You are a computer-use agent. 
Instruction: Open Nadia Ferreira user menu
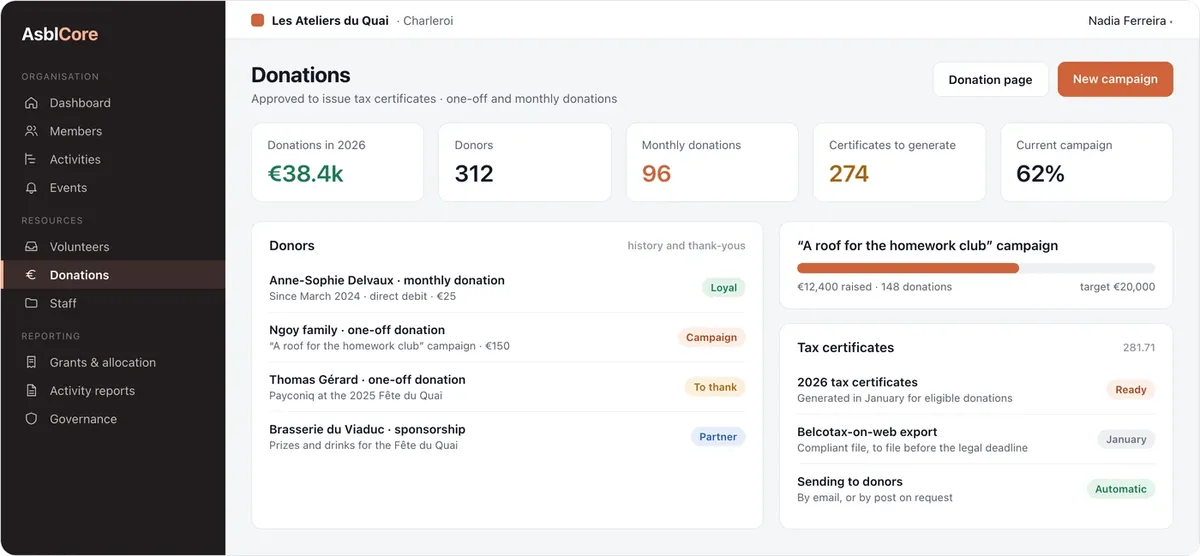1130,21
